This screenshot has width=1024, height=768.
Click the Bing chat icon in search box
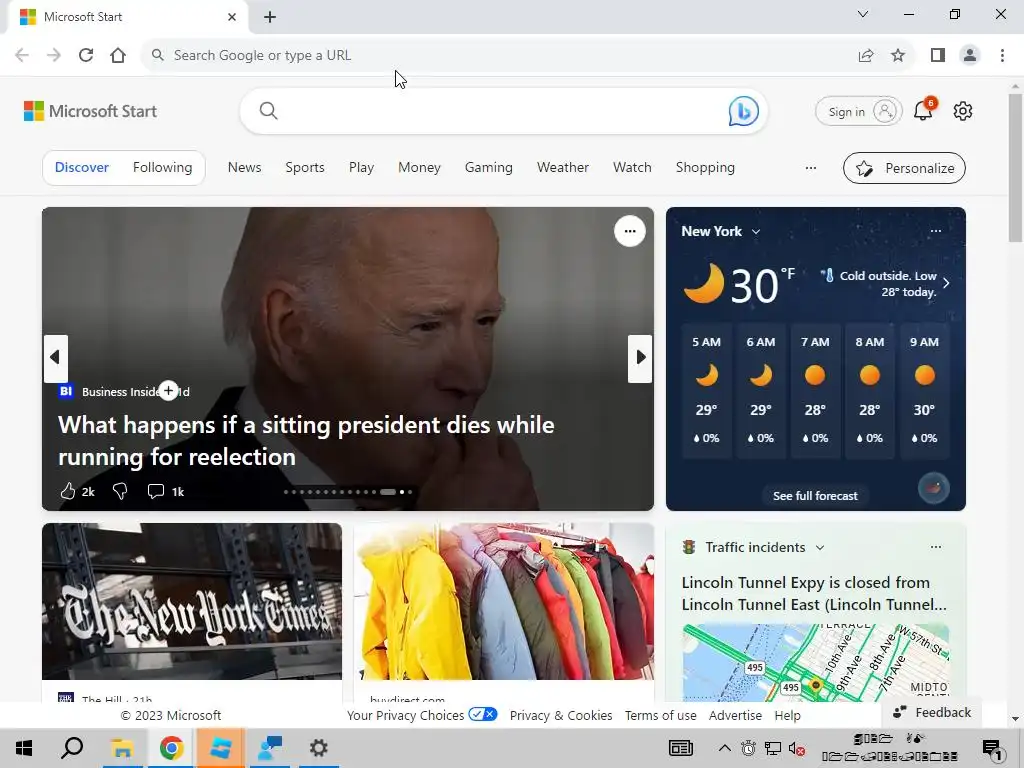point(743,111)
